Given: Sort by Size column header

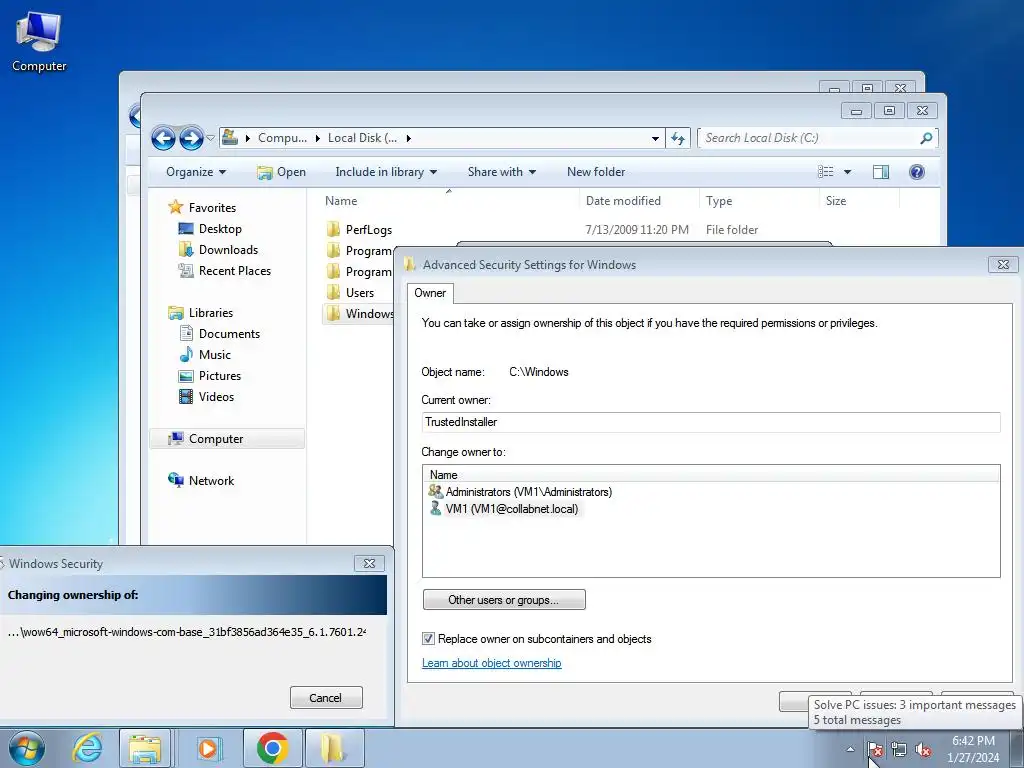Looking at the screenshot, I should [x=859, y=201].
